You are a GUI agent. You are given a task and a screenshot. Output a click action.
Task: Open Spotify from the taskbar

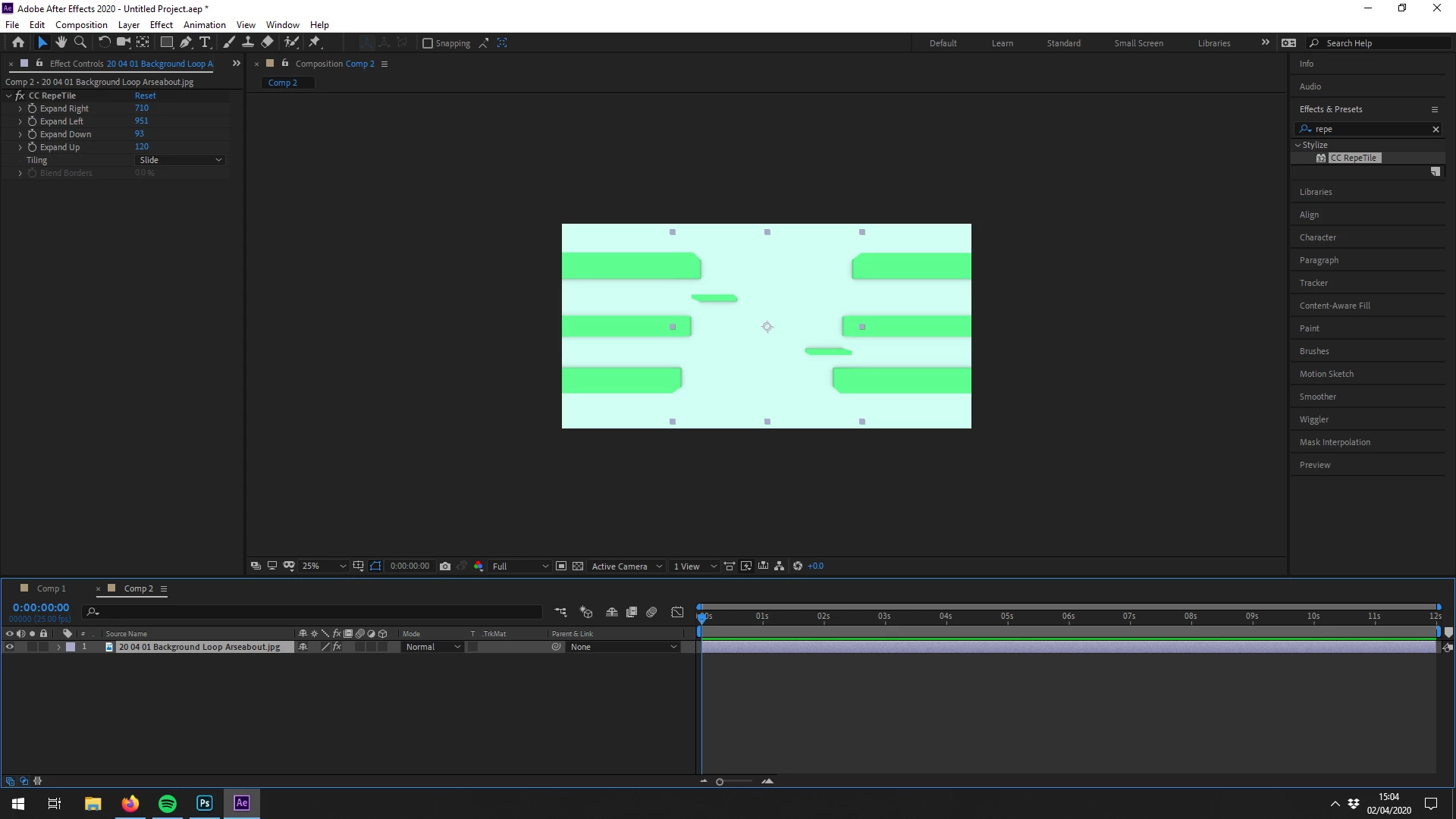(168, 803)
